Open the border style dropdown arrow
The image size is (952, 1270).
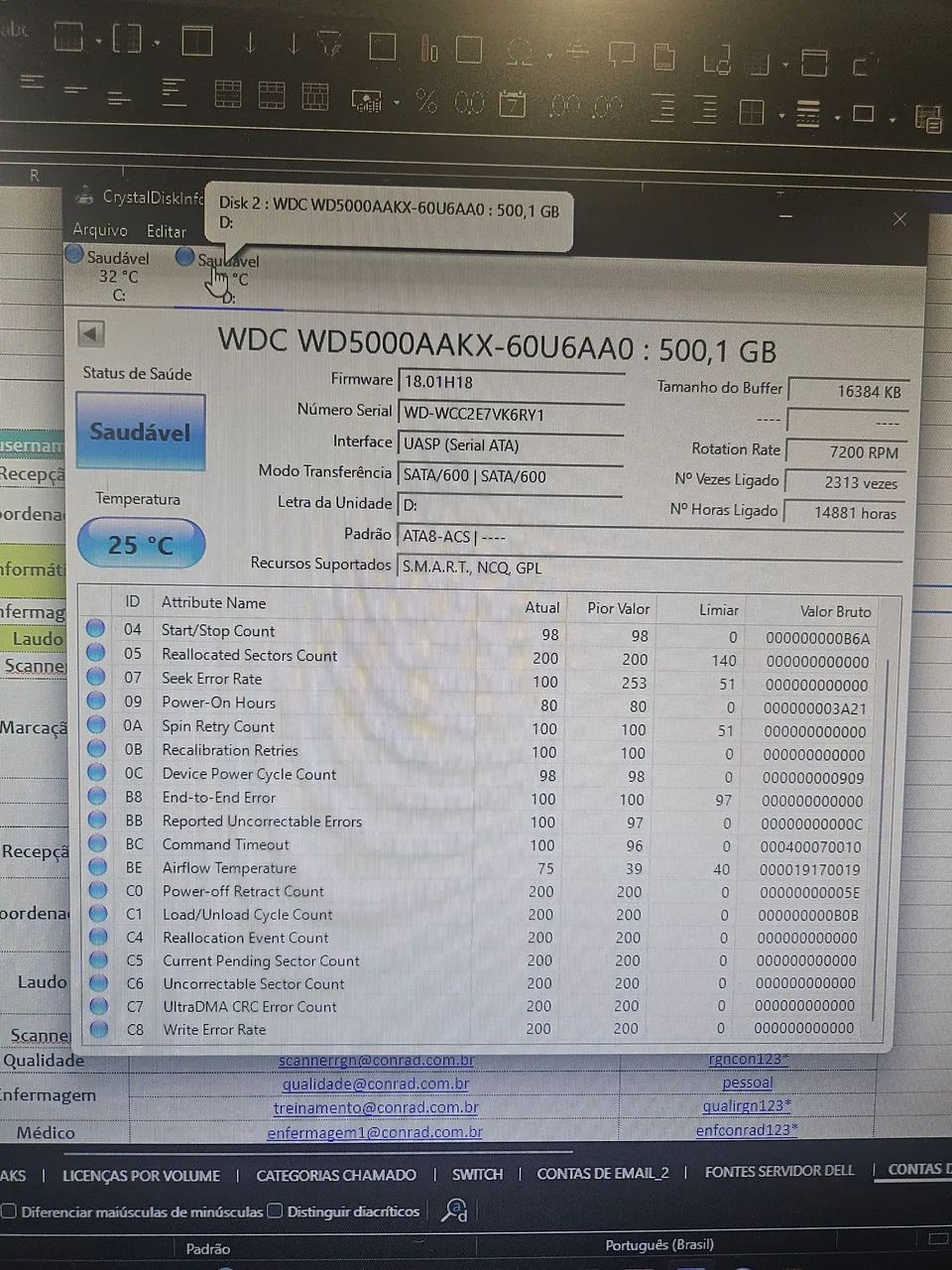tap(837, 118)
